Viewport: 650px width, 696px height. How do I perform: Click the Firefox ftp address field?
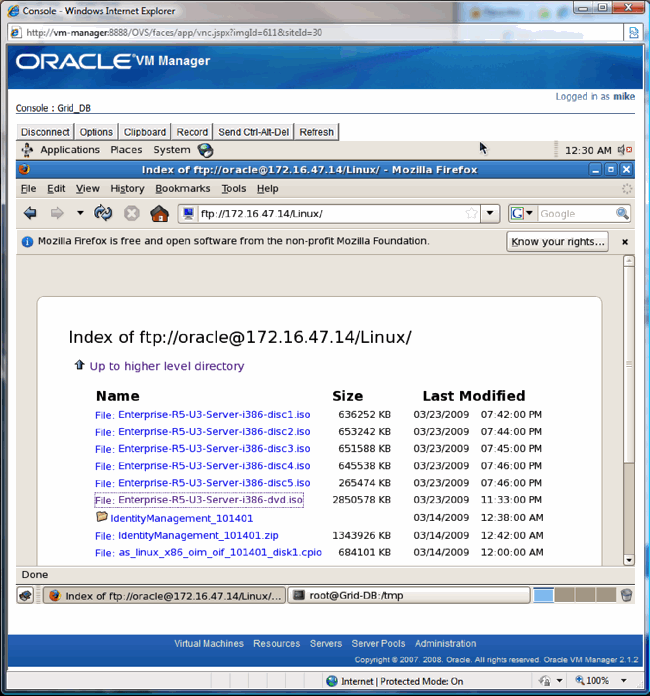(331, 214)
